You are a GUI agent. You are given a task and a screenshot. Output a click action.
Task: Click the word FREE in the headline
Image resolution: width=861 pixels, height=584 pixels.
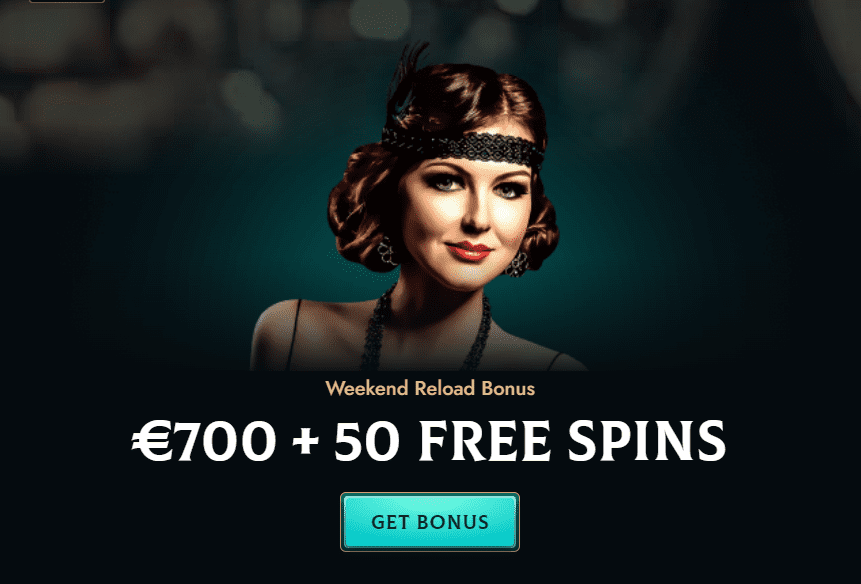pos(485,441)
